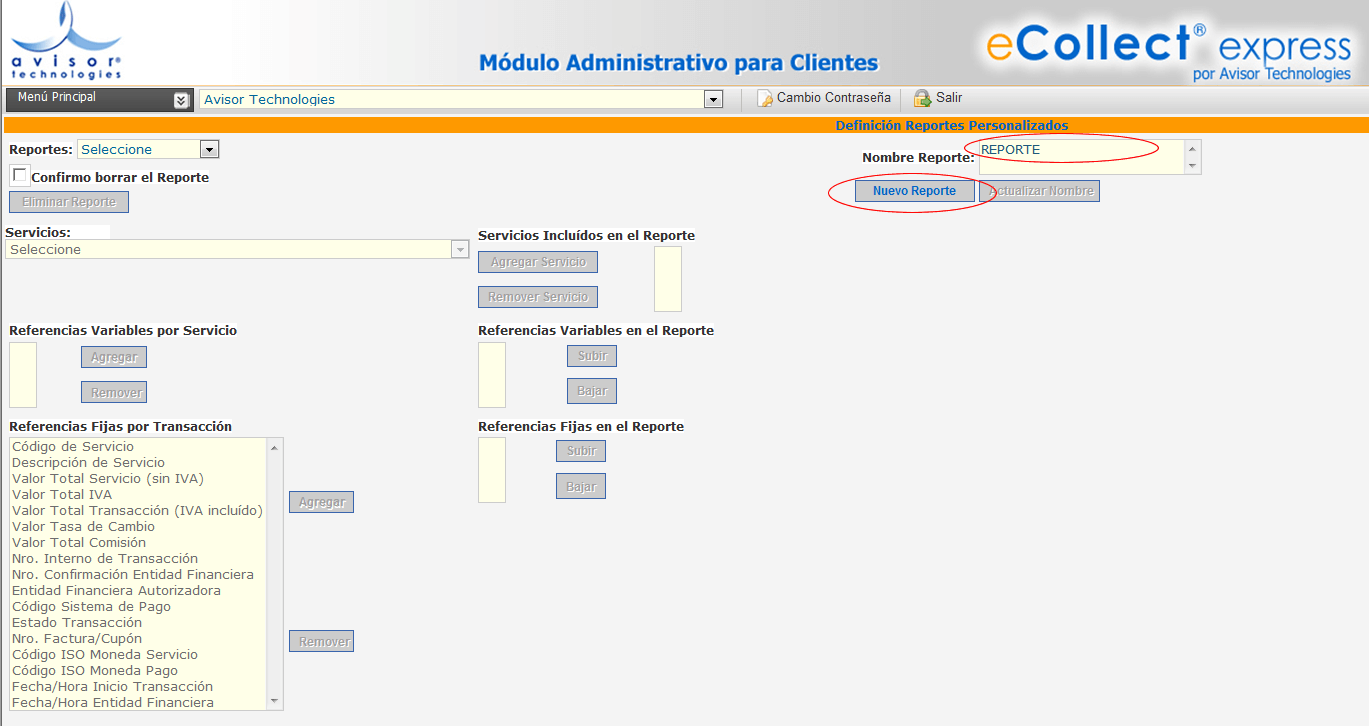This screenshot has height=727, width=1369.
Task: Click the Salir padlock icon
Action: click(922, 98)
